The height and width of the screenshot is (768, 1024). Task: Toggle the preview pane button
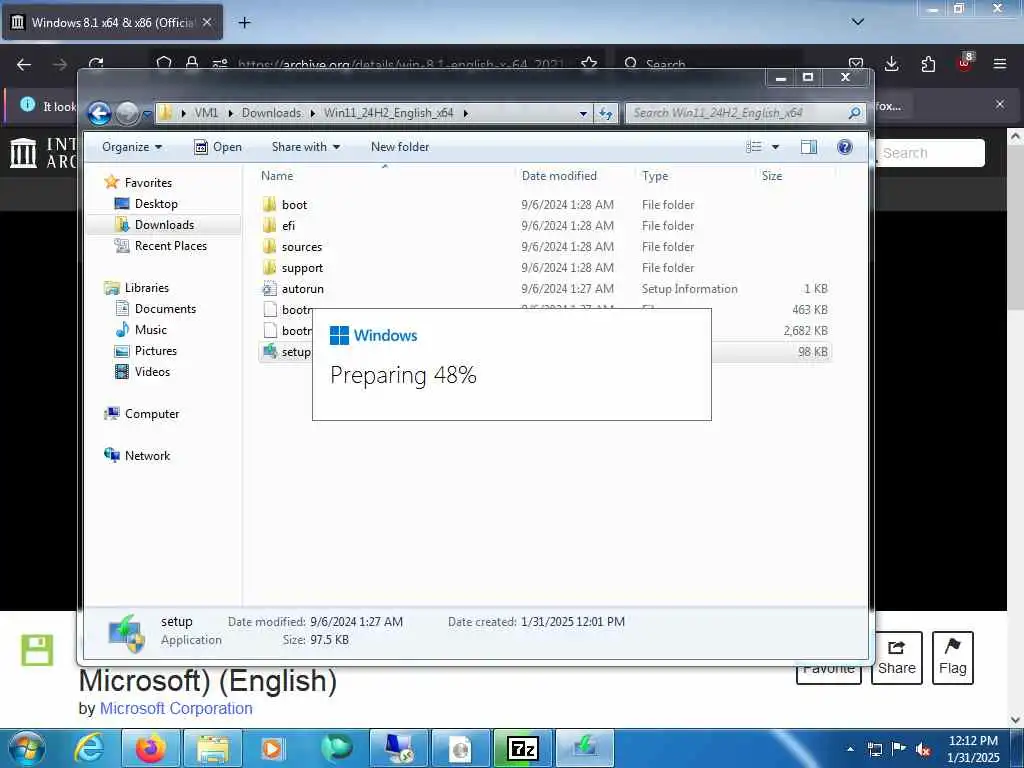pos(808,147)
